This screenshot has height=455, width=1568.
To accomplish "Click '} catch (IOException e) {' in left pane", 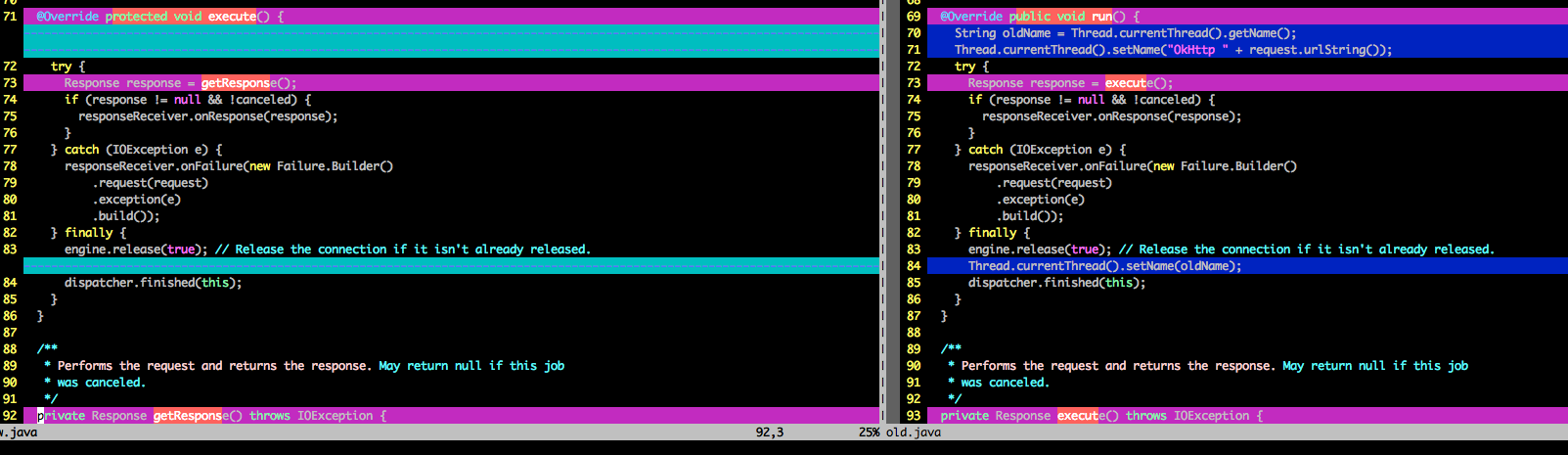I will point(137,150).
